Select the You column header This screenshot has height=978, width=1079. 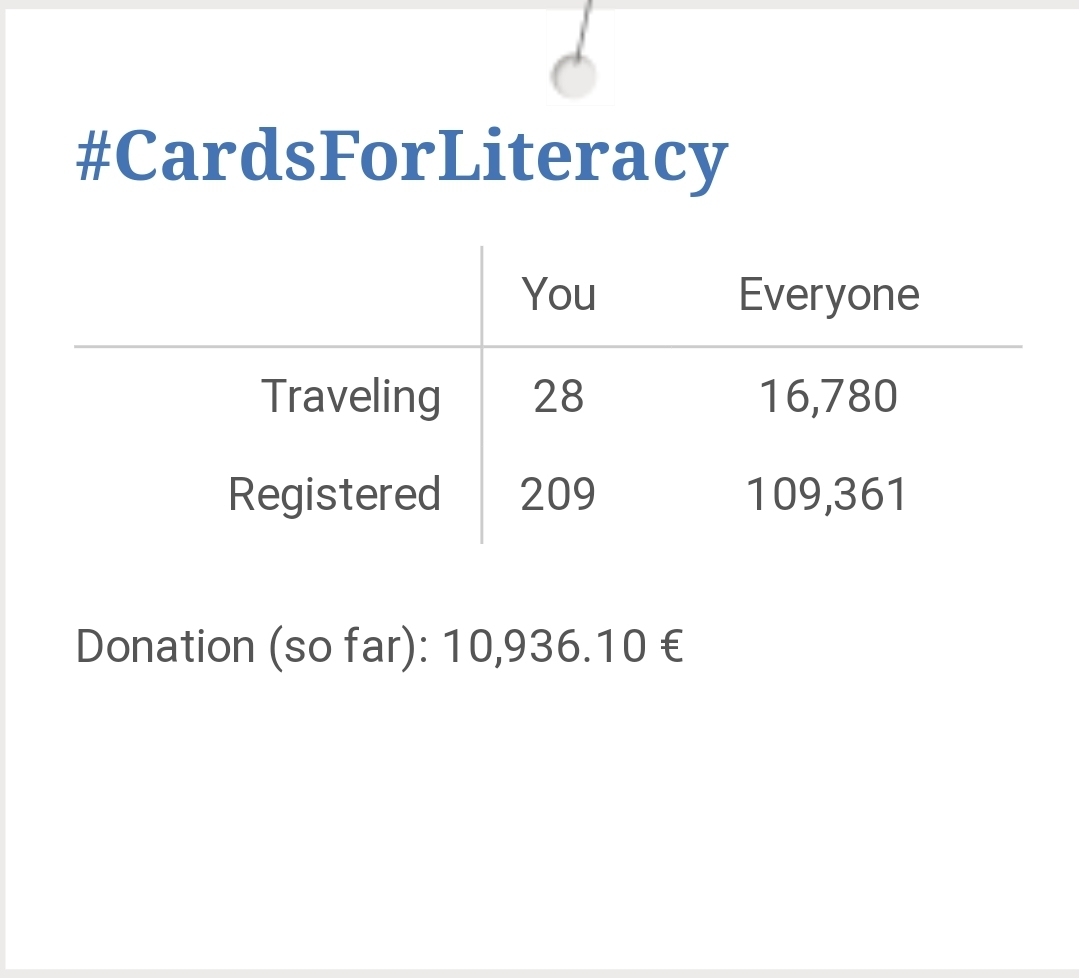558,295
